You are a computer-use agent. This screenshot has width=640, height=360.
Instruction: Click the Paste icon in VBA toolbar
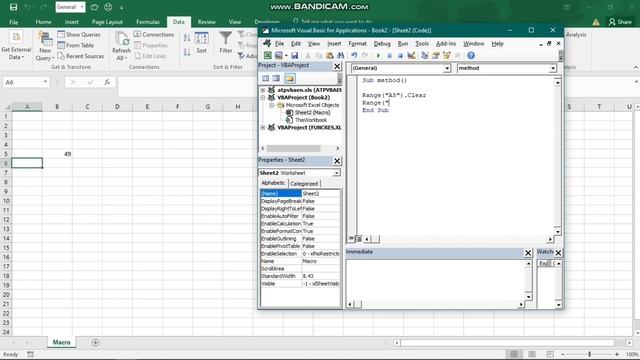tap(330, 56)
